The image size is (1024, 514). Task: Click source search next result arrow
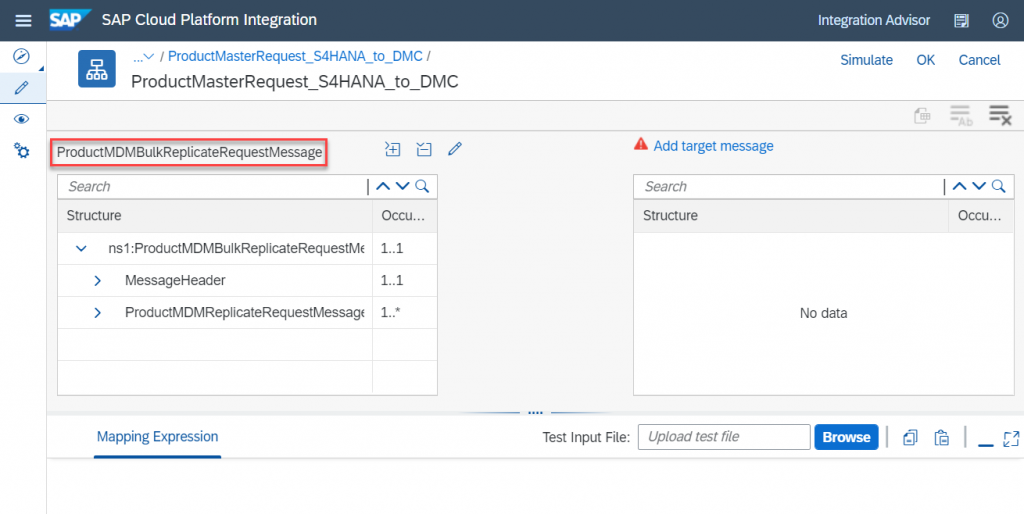(x=403, y=187)
